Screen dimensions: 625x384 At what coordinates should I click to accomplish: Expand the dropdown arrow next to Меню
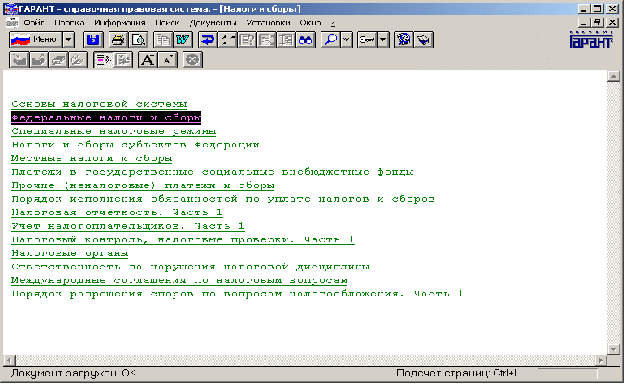[x=69, y=40]
